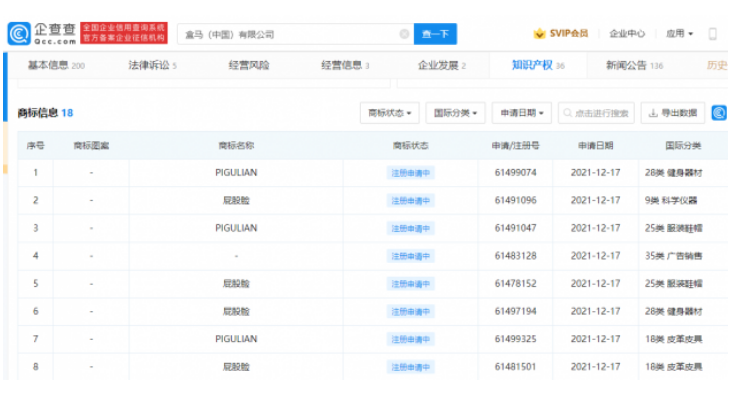Click the 导出数据 export button
The width and height of the screenshot is (742, 405).
tap(673, 113)
